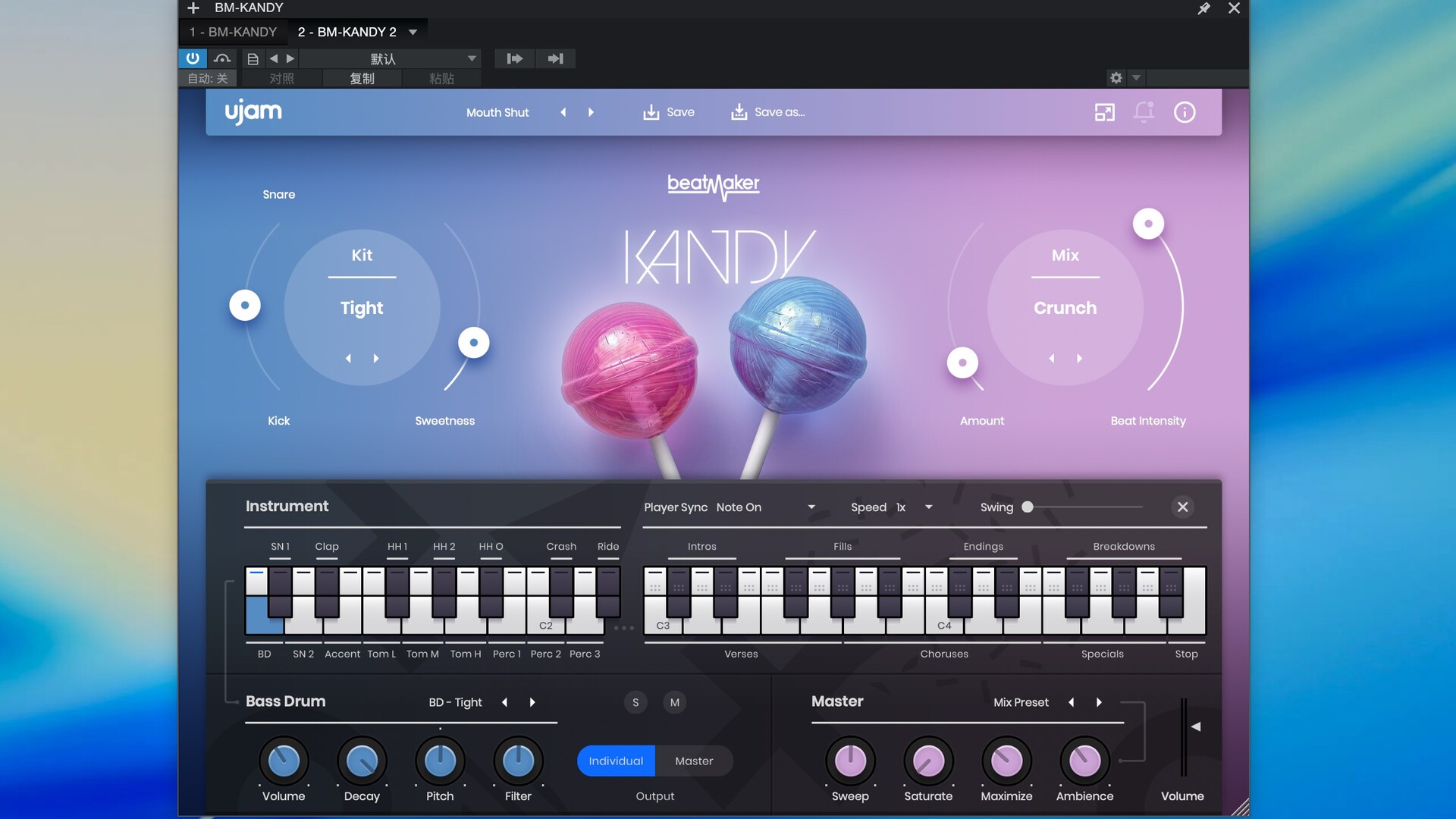Click the C4 pattern key
The width and height of the screenshot is (1456, 819).
pyautogui.click(x=944, y=616)
